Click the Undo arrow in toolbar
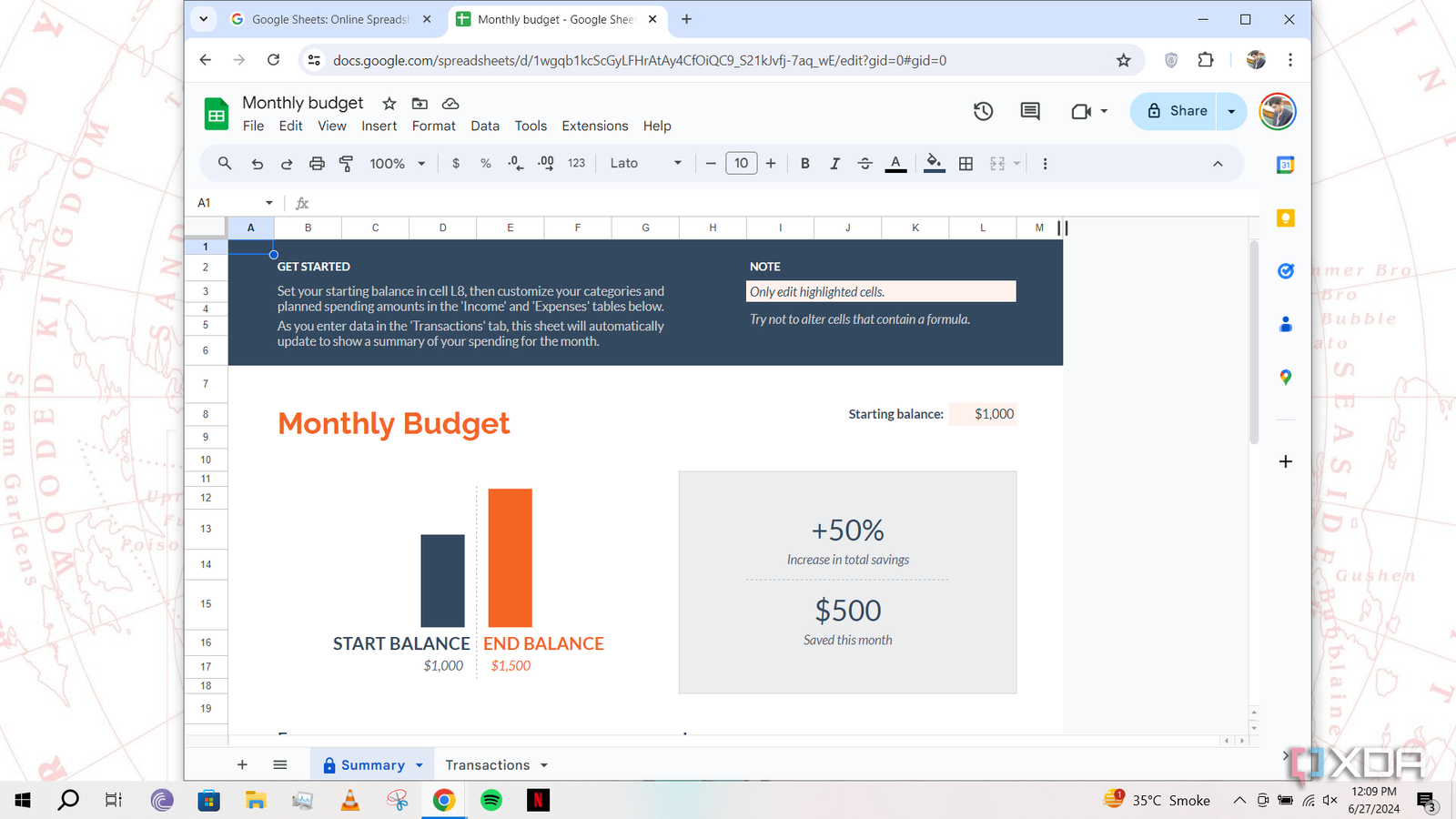This screenshot has height=819, width=1456. (257, 164)
